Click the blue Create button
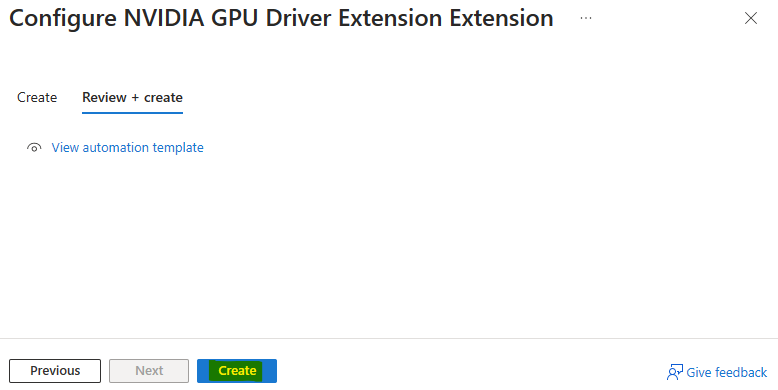Screen dimensions: 778x390 237,371
